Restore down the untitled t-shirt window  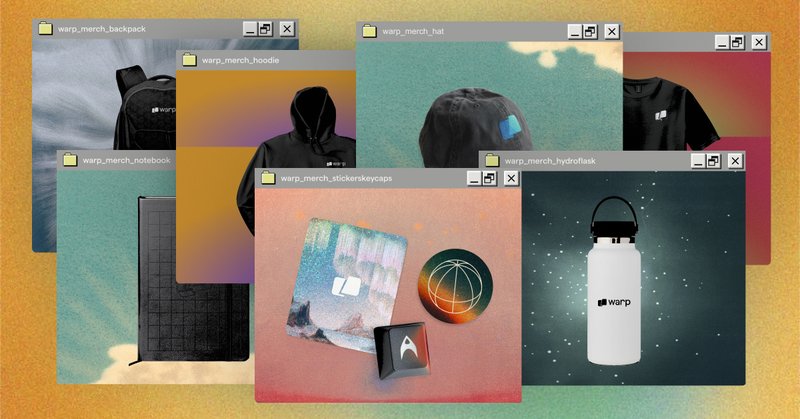pyautogui.click(x=737, y=42)
